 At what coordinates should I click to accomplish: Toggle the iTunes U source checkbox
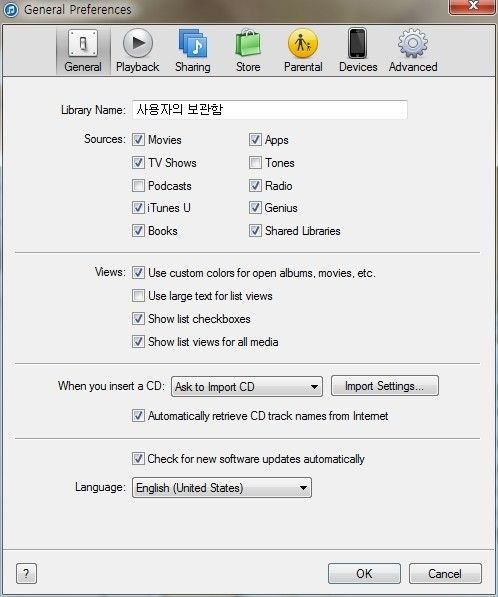pos(138,208)
